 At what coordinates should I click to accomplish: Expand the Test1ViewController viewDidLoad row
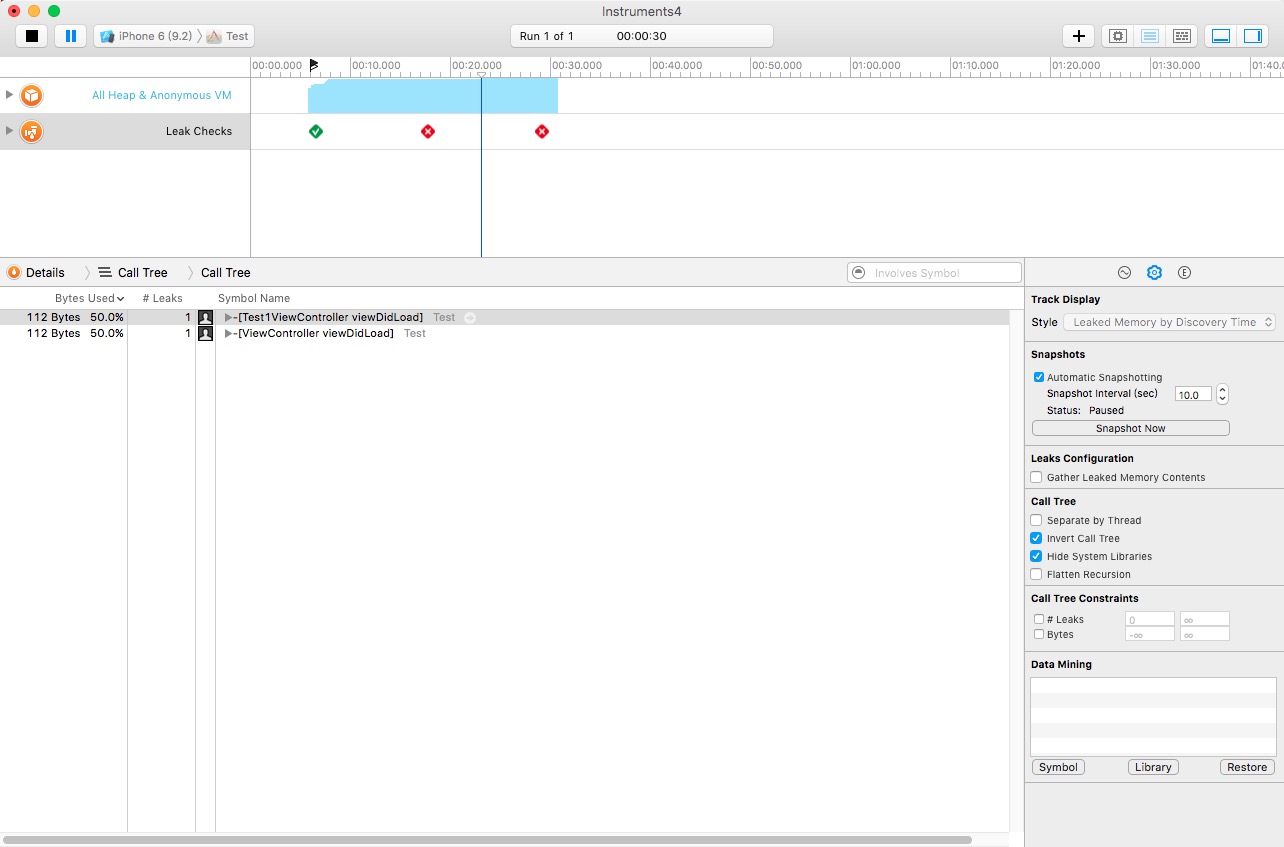tap(228, 317)
